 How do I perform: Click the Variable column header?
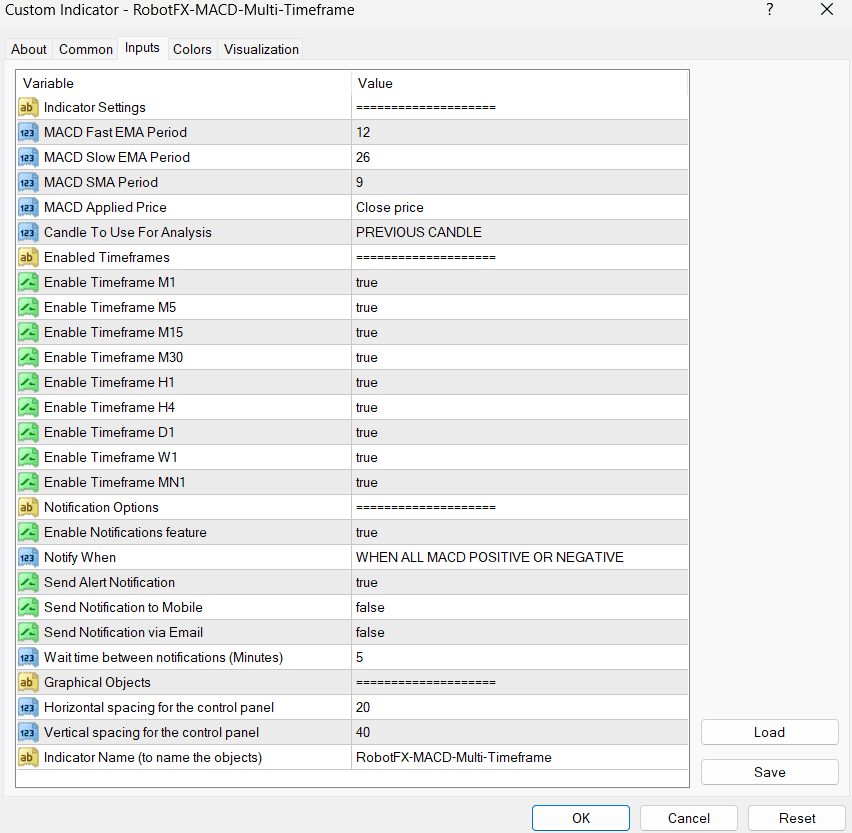(184, 83)
